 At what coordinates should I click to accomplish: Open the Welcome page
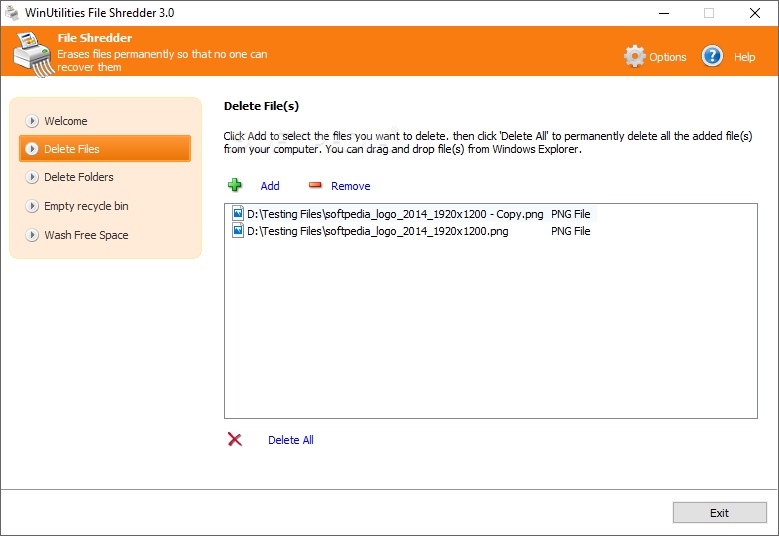pyautogui.click(x=66, y=121)
